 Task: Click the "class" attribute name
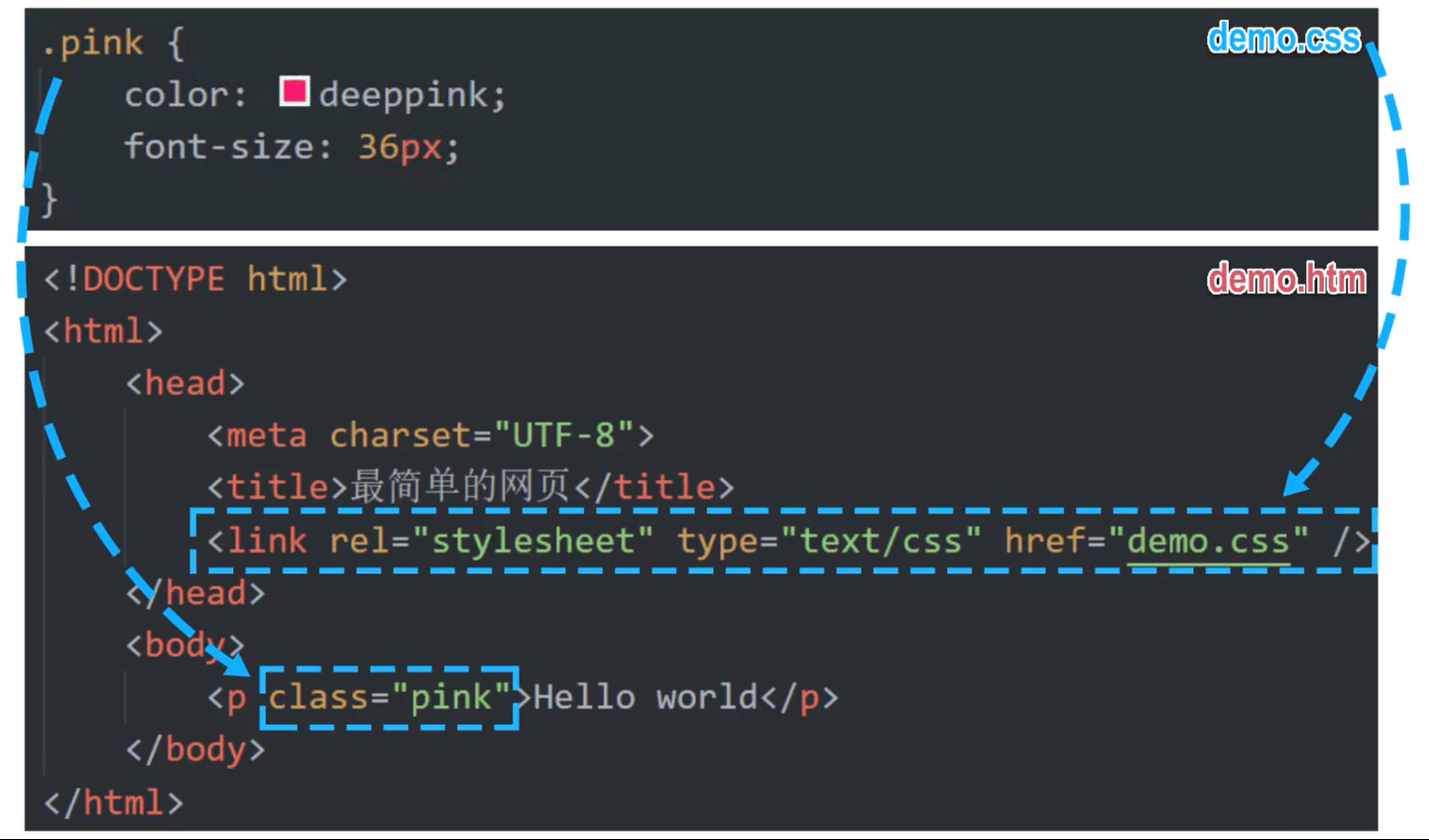[x=318, y=697]
